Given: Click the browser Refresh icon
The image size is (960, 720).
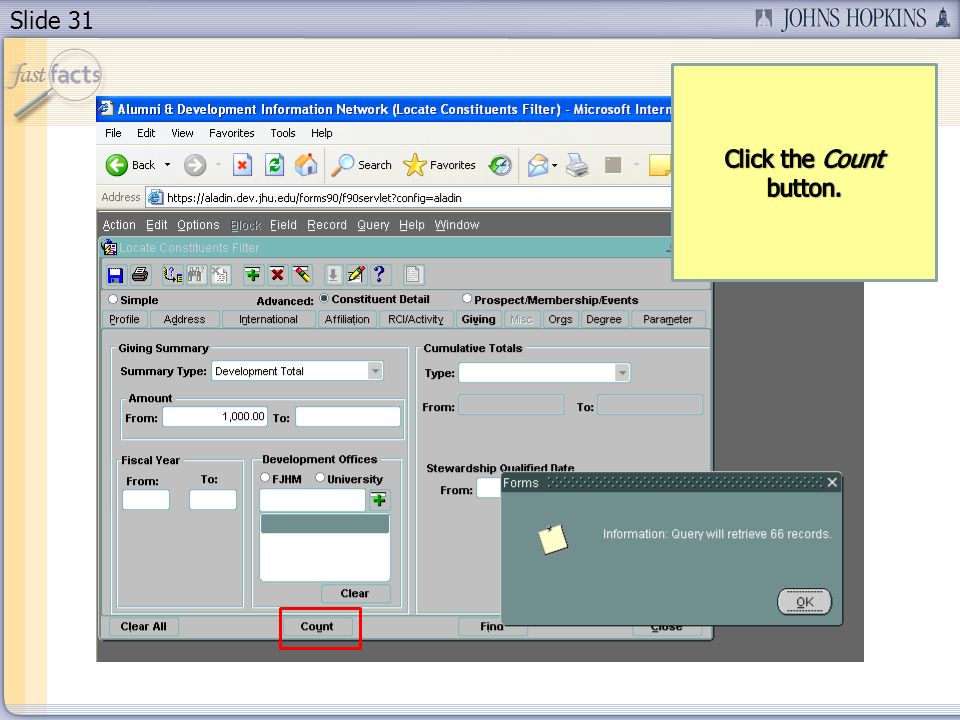Looking at the screenshot, I should click(x=274, y=165).
